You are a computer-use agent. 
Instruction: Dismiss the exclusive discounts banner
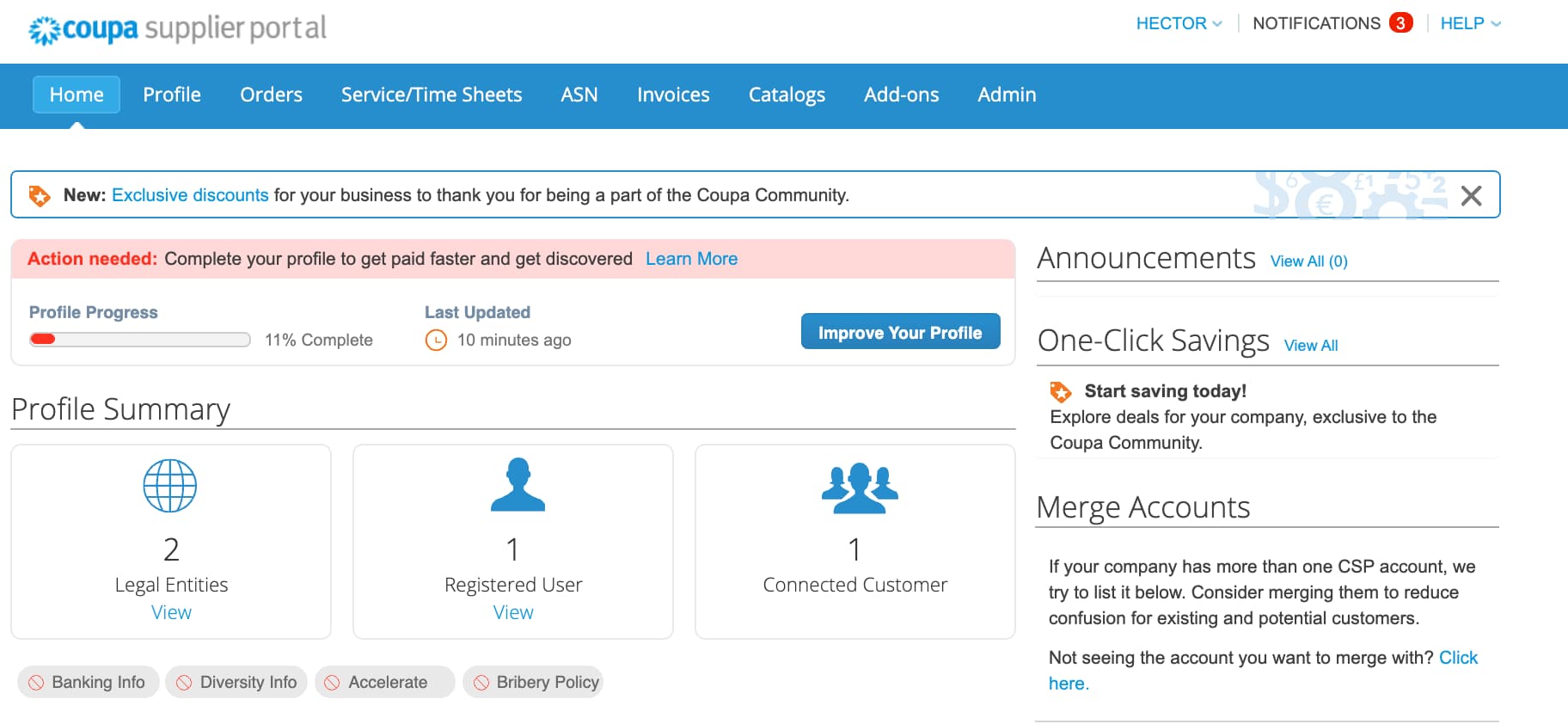[x=1471, y=196]
